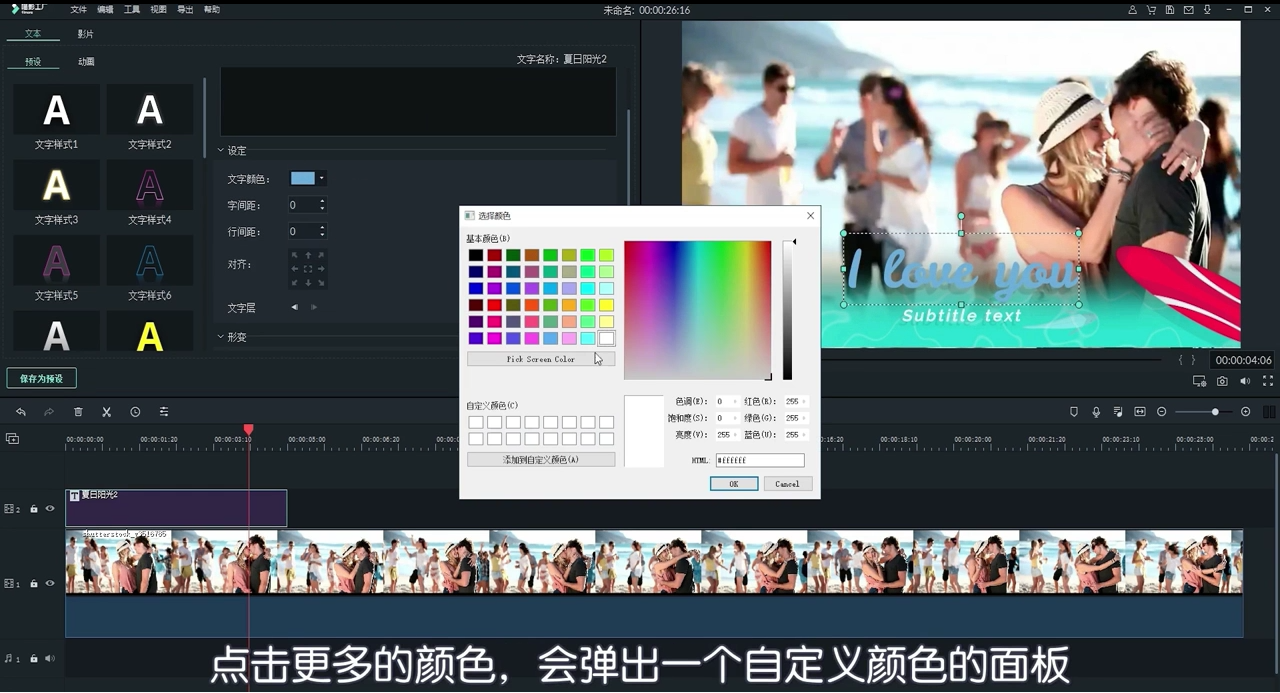Viewport: 1280px width, 693px height.
Task: Take a snapshot with the camera icon
Action: pos(1222,381)
